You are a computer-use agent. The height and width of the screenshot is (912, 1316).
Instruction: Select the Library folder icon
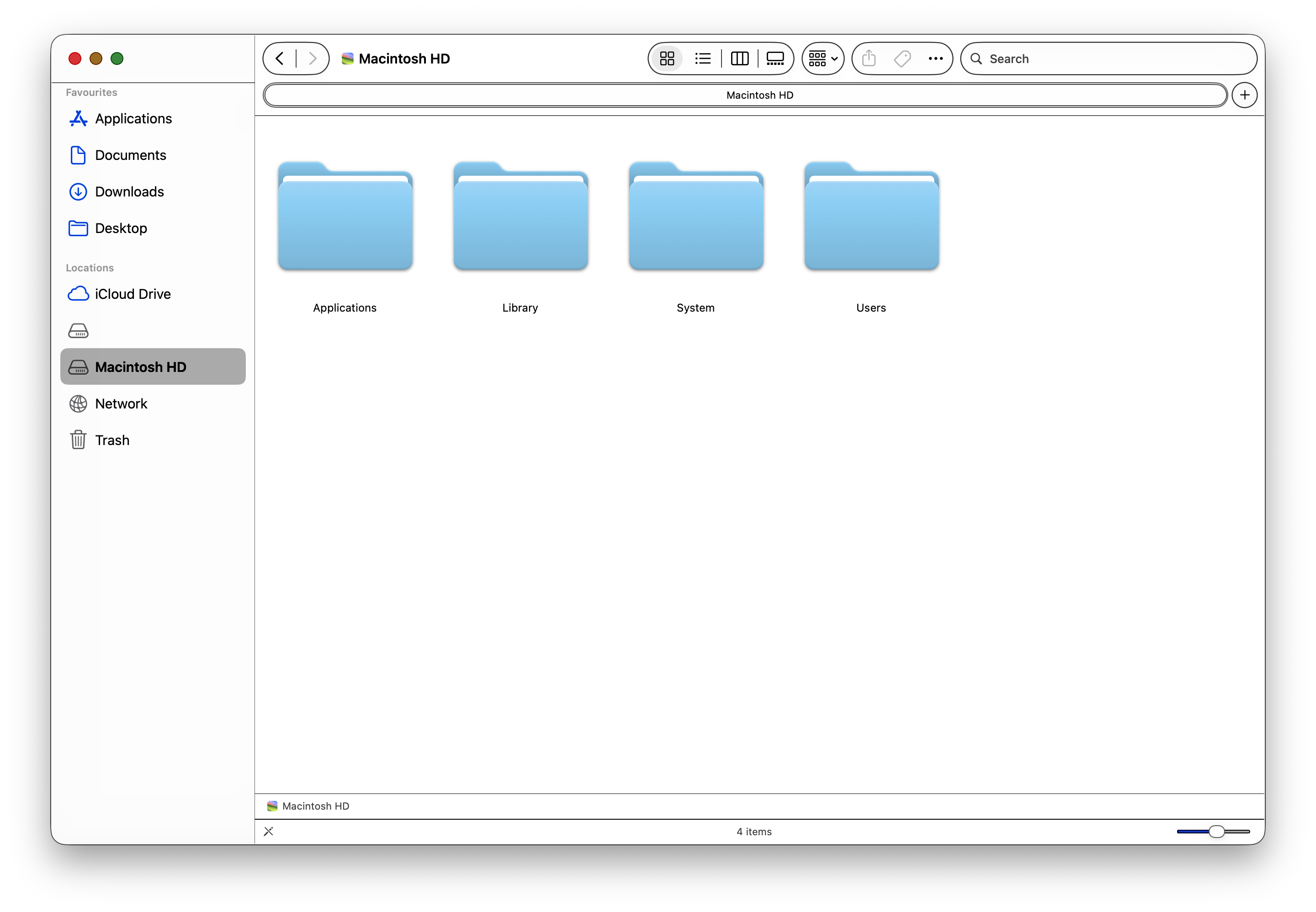[520, 215]
